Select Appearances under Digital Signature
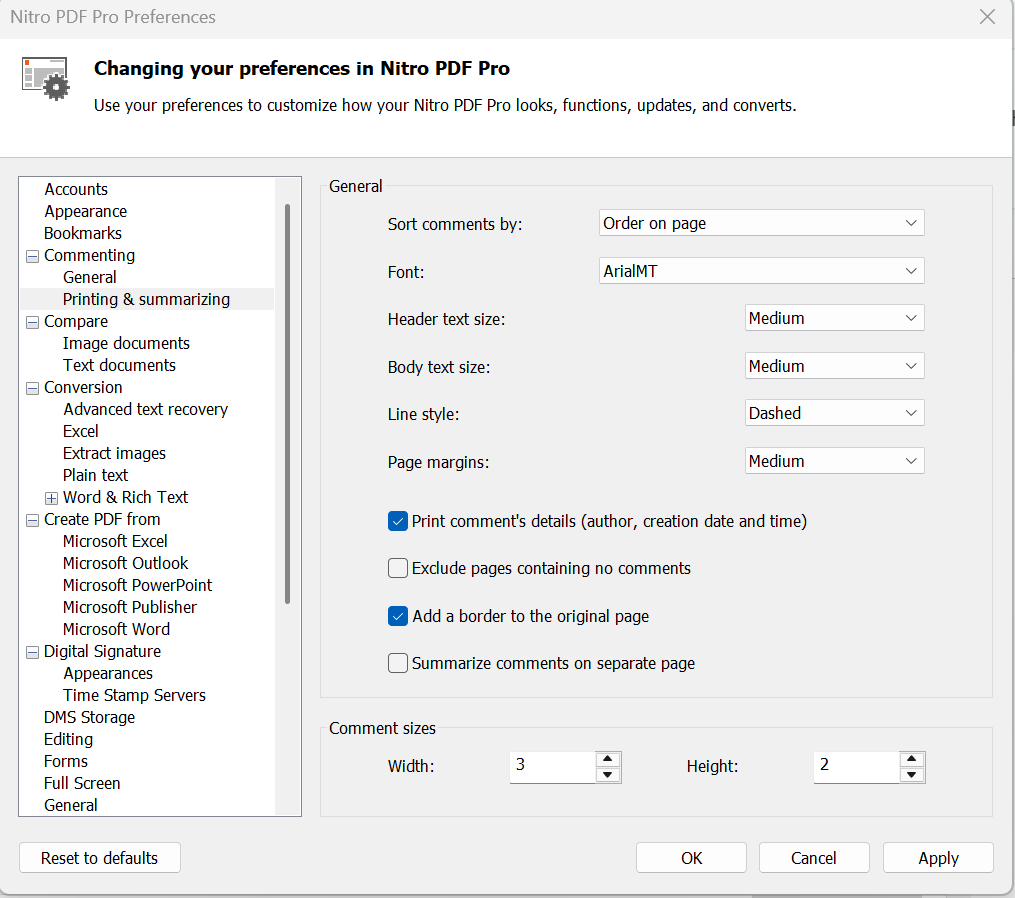This screenshot has height=898, width=1015. pyautogui.click(x=108, y=673)
